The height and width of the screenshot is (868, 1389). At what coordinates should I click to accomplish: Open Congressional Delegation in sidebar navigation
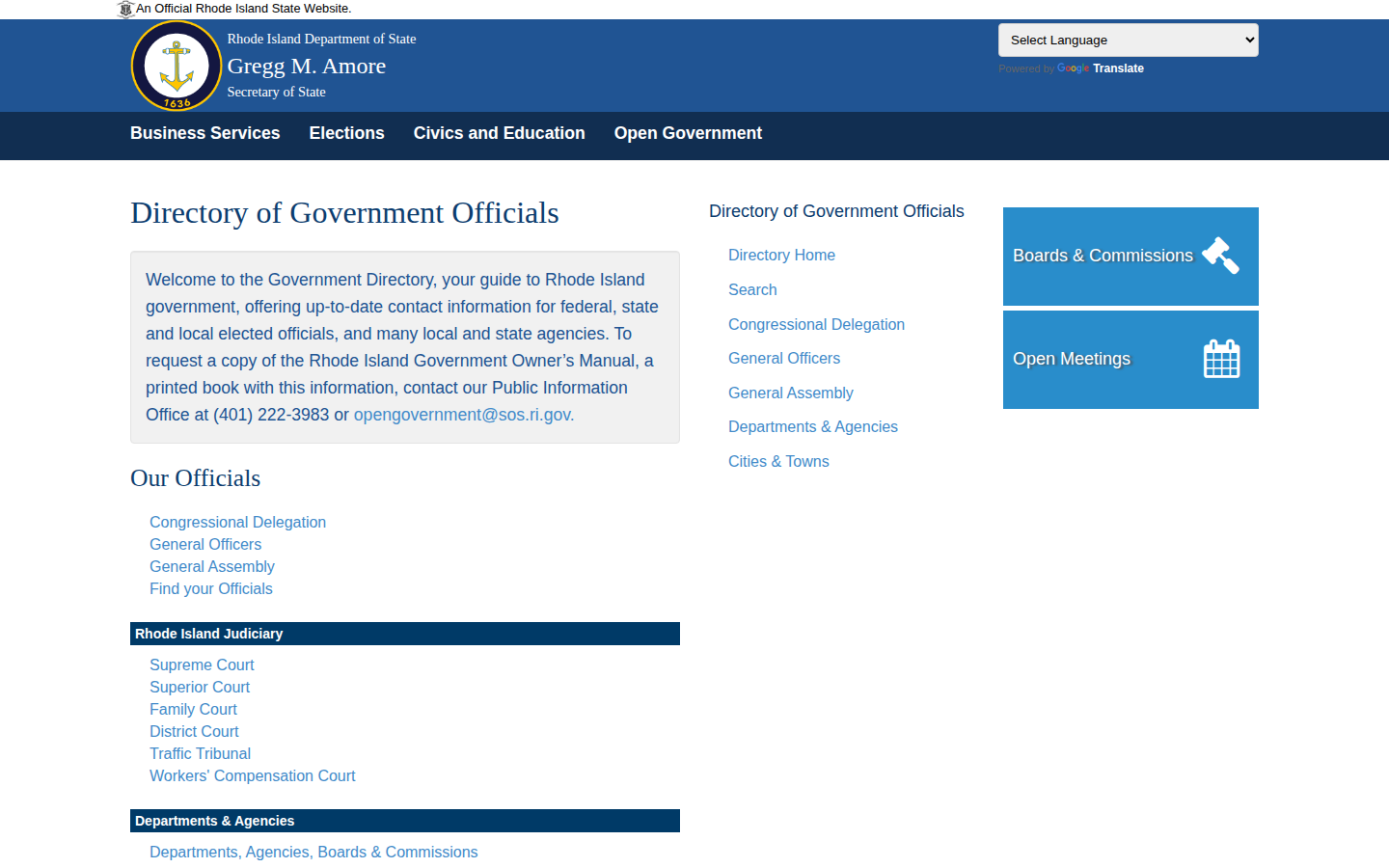point(816,324)
